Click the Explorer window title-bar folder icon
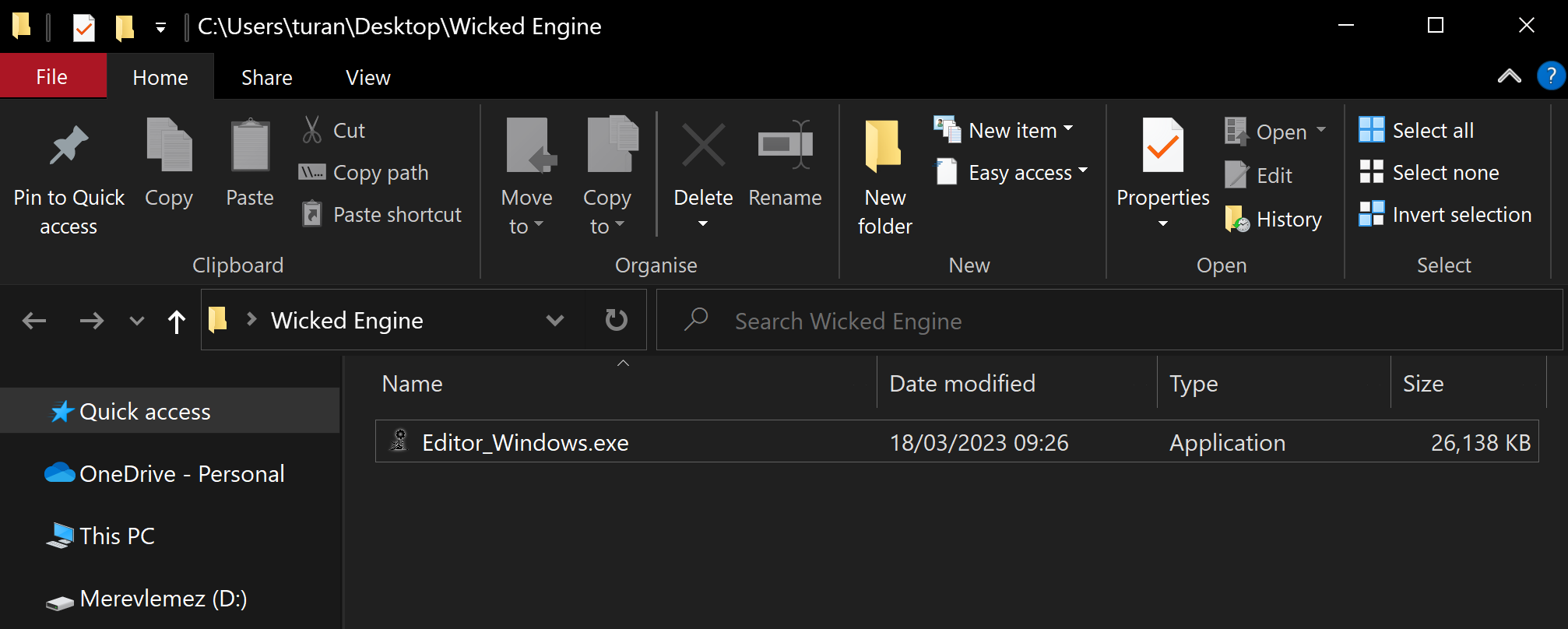The height and width of the screenshot is (629, 1568). pyautogui.click(x=22, y=26)
